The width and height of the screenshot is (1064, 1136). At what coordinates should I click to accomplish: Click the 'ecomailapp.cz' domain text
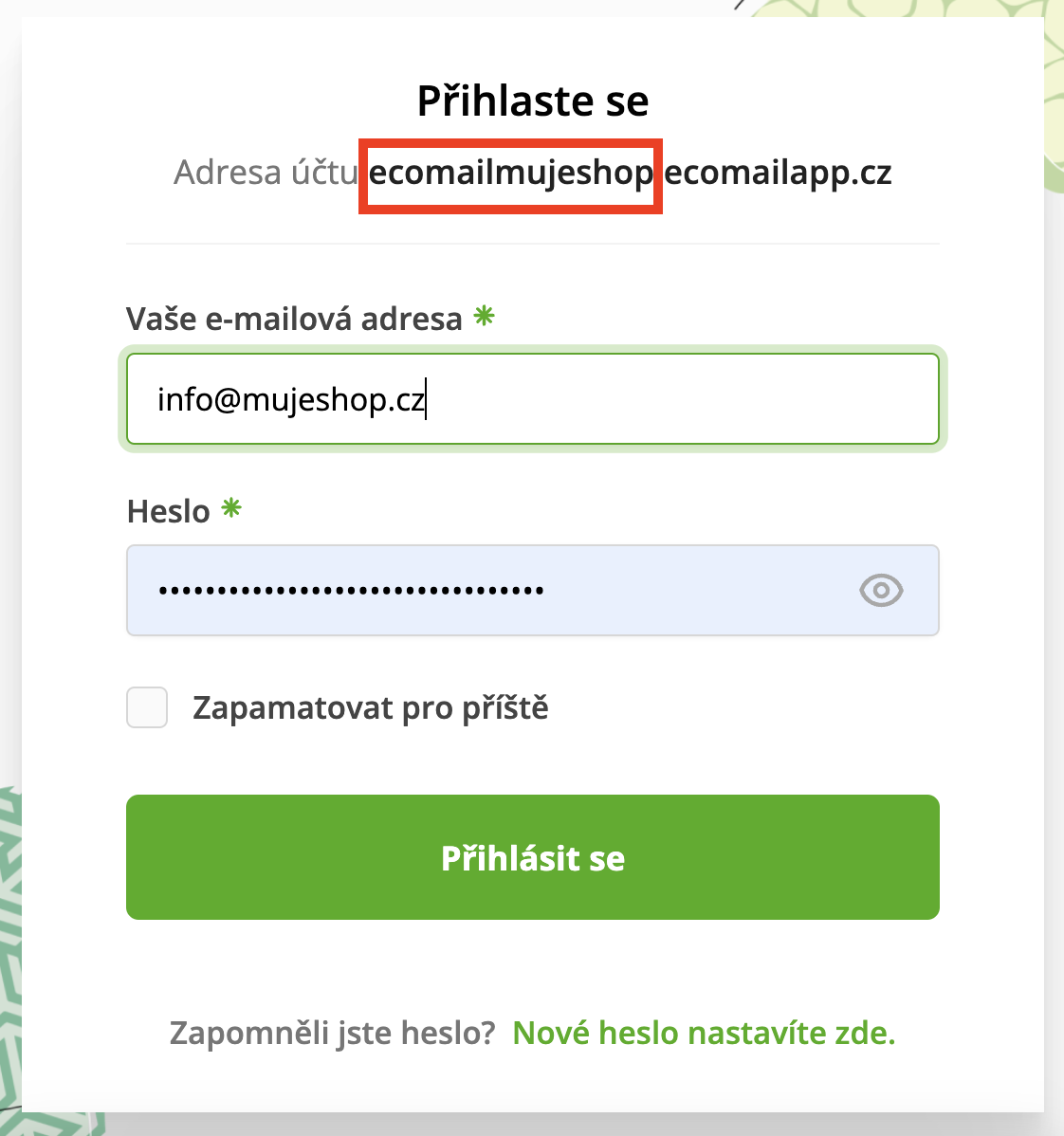(x=778, y=174)
